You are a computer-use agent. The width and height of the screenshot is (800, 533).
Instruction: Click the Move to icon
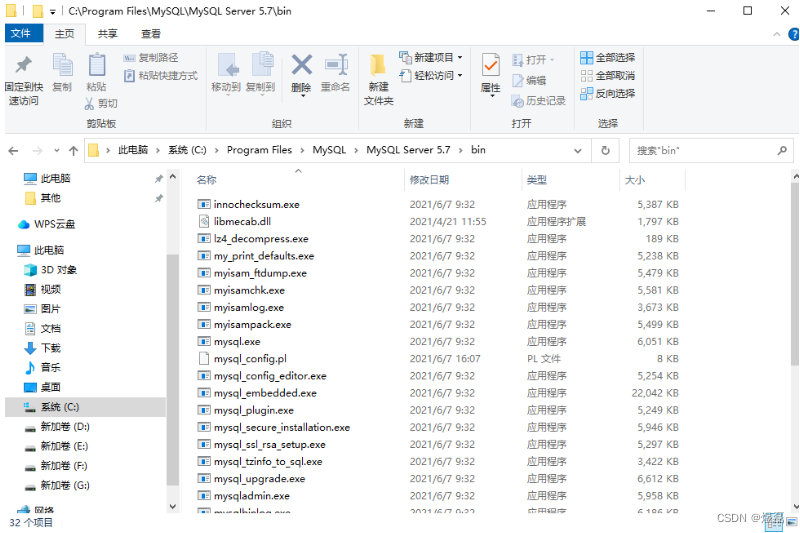tap(226, 65)
